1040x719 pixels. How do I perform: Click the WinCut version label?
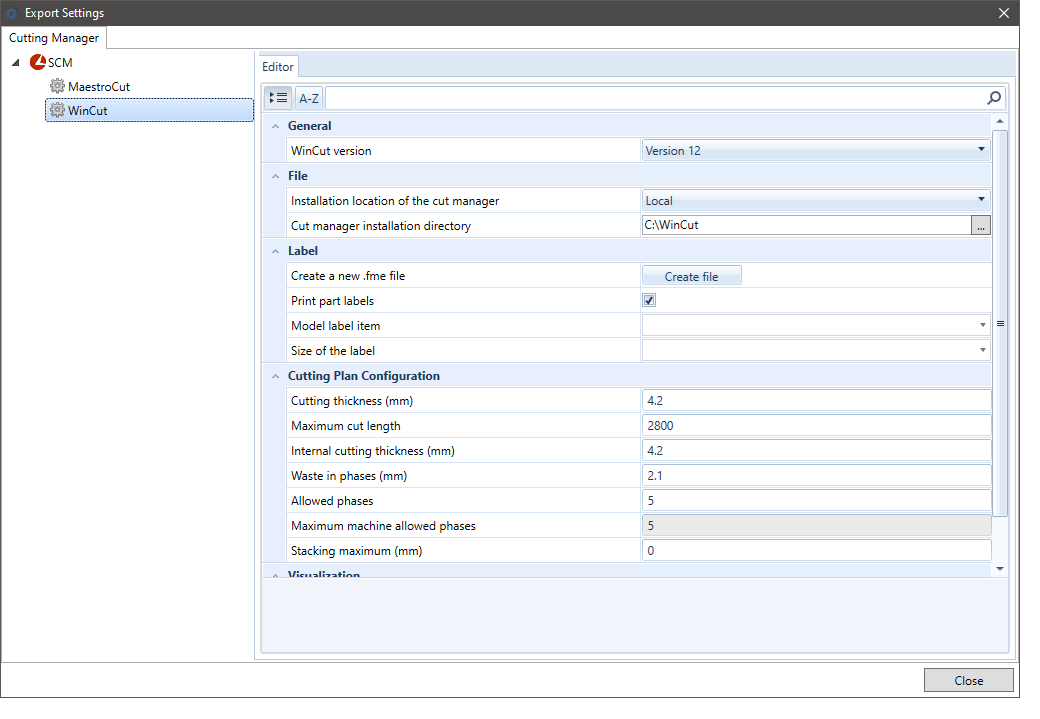point(331,151)
